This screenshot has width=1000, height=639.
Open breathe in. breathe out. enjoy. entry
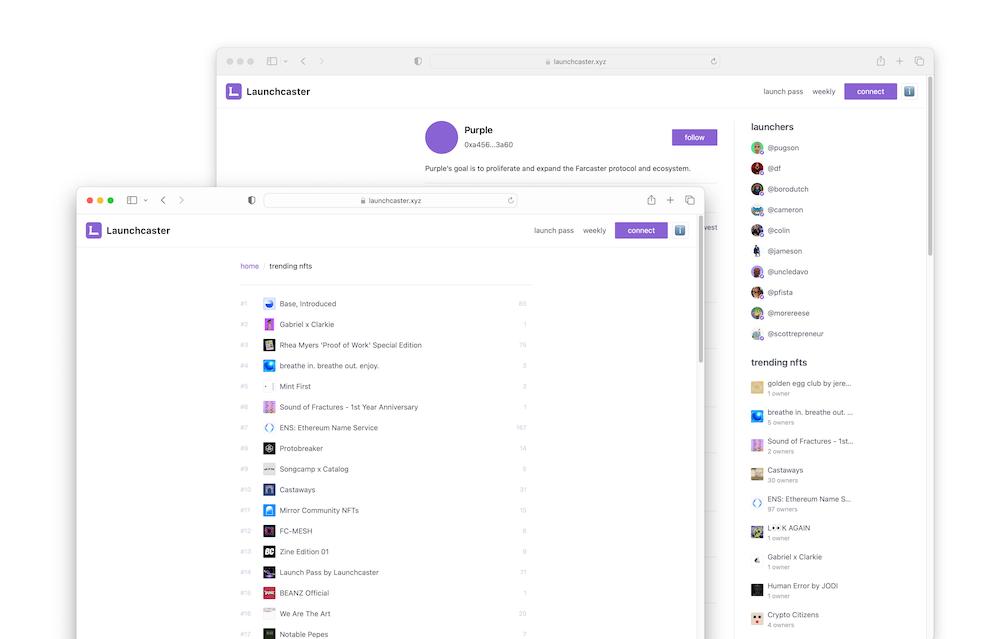(x=385, y=365)
